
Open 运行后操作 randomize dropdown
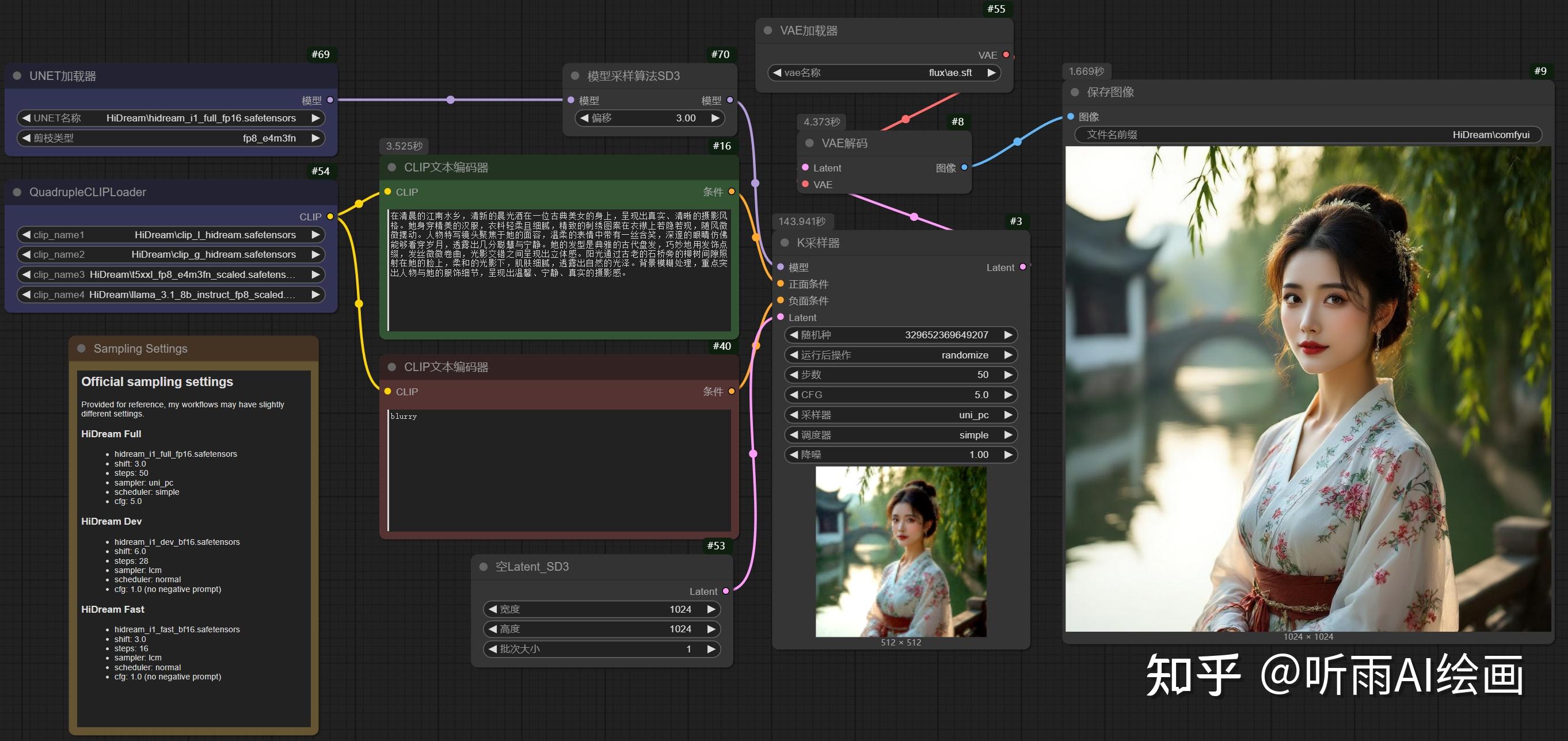[901, 355]
